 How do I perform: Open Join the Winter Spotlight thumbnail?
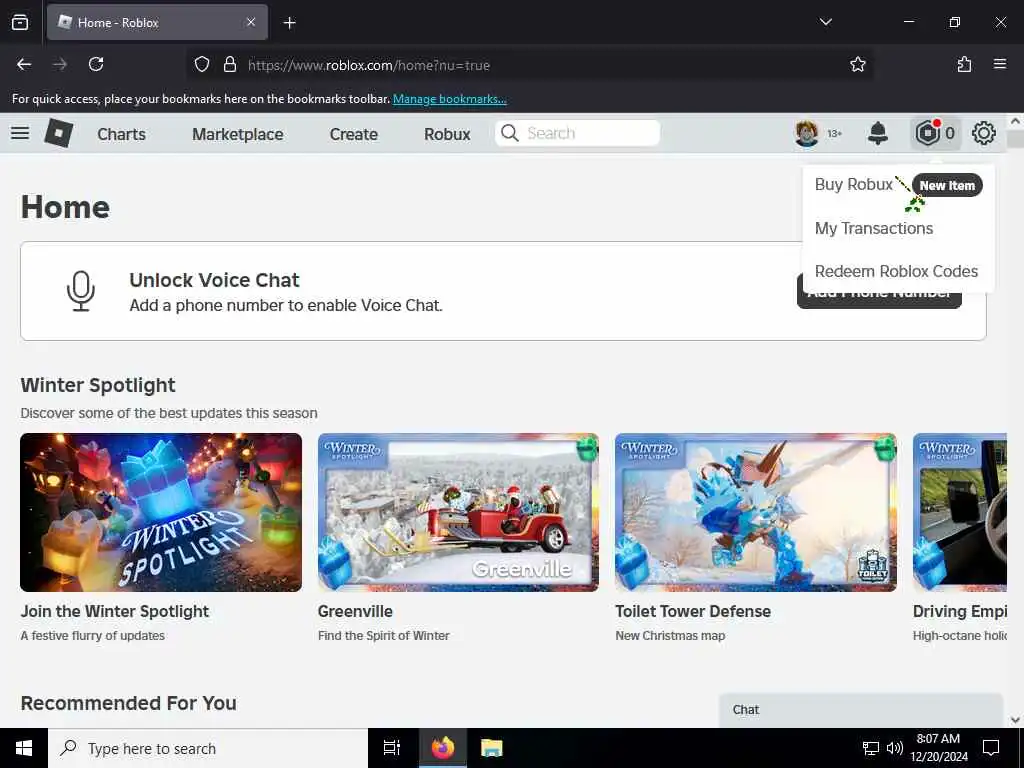point(161,513)
